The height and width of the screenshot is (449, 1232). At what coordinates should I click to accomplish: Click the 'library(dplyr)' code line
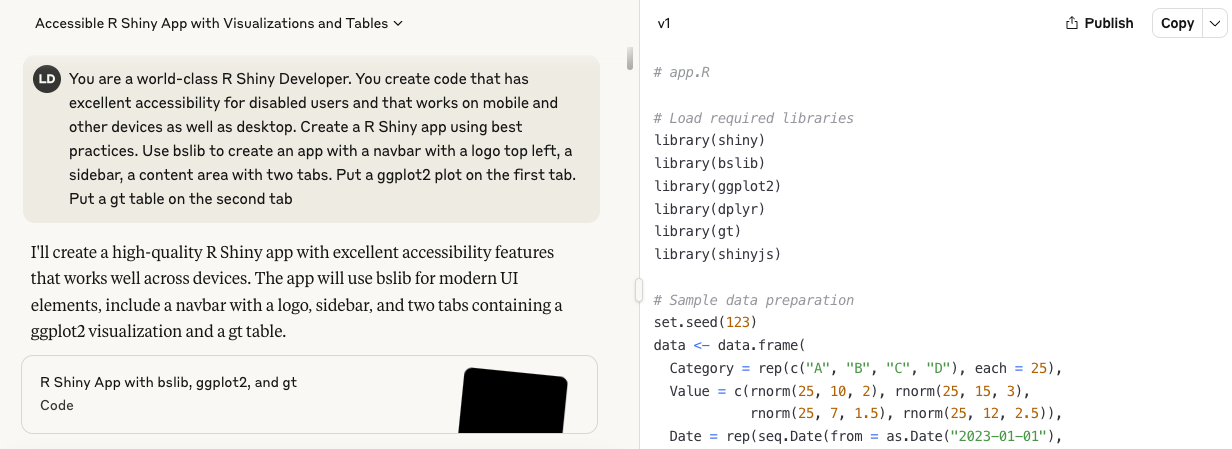(x=709, y=209)
